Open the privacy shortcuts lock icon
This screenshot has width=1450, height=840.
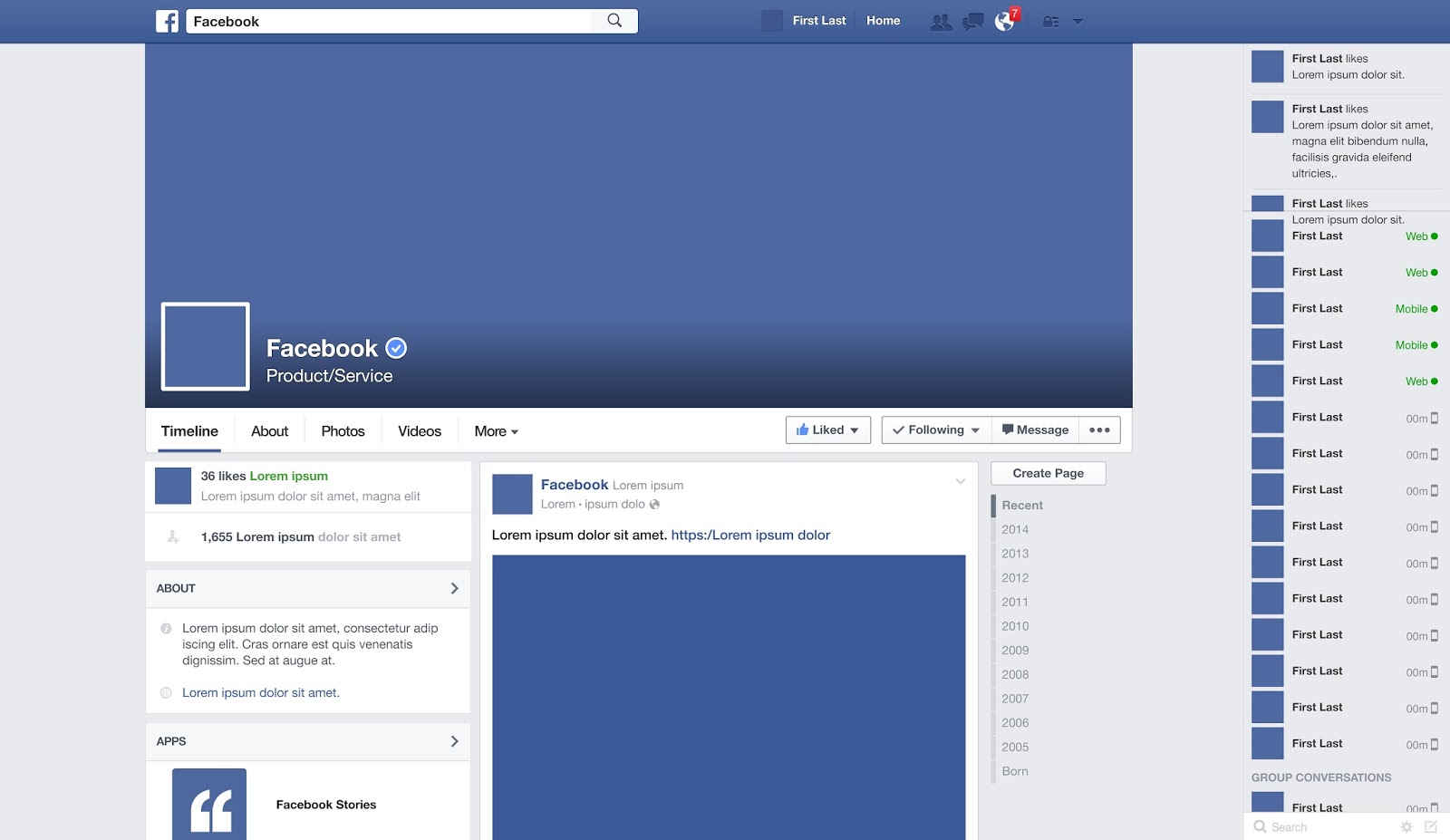pyautogui.click(x=1050, y=22)
